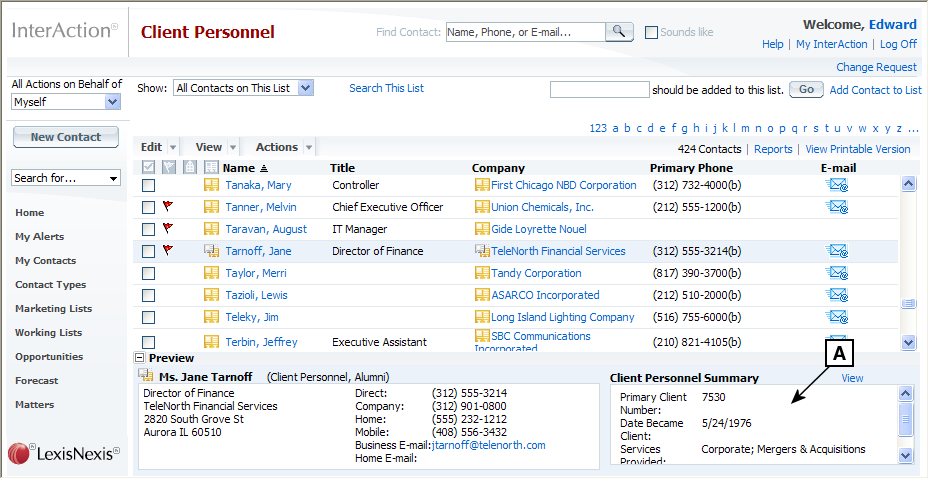
Task: Click contact list scrollbar up arrow
Action: (908, 184)
